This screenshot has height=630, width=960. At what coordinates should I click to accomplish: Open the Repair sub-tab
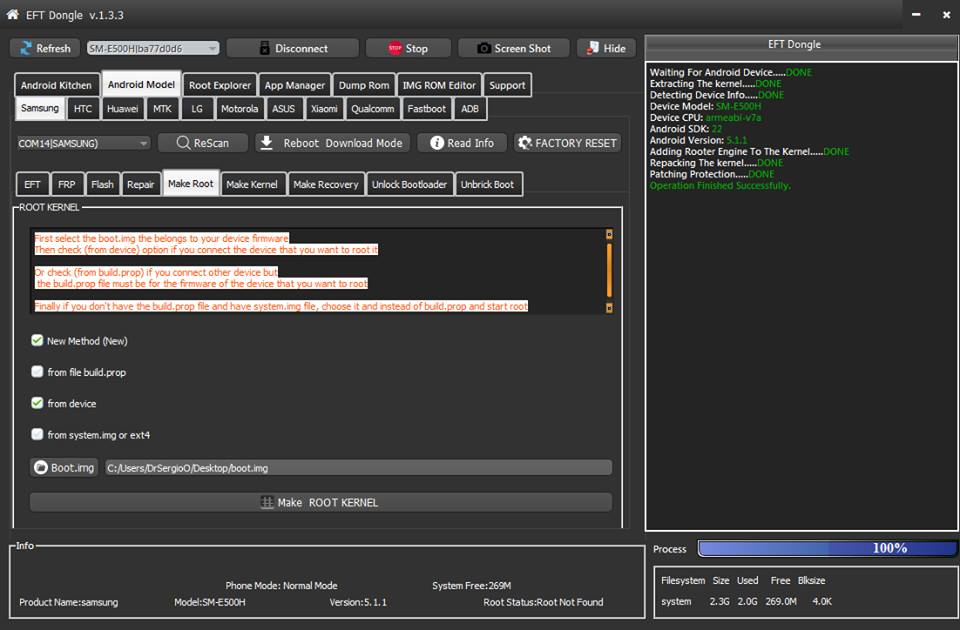click(x=140, y=184)
